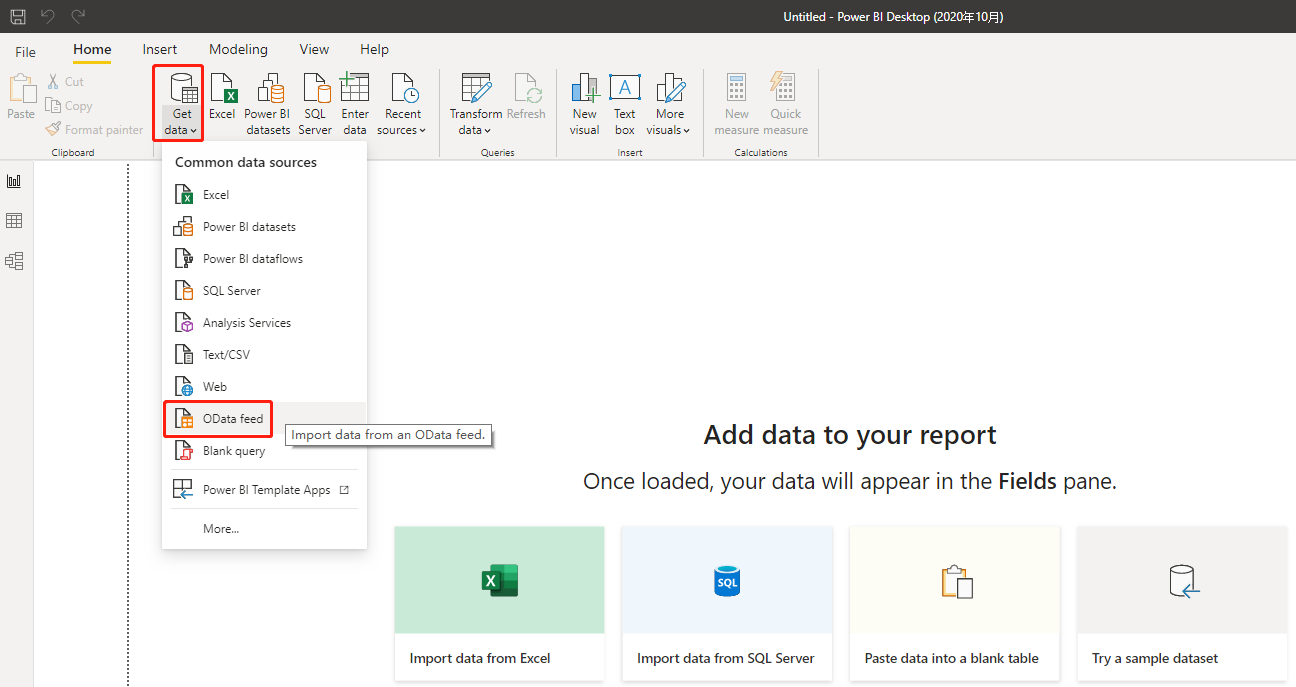Click Paste data into a blank table card

954,604
